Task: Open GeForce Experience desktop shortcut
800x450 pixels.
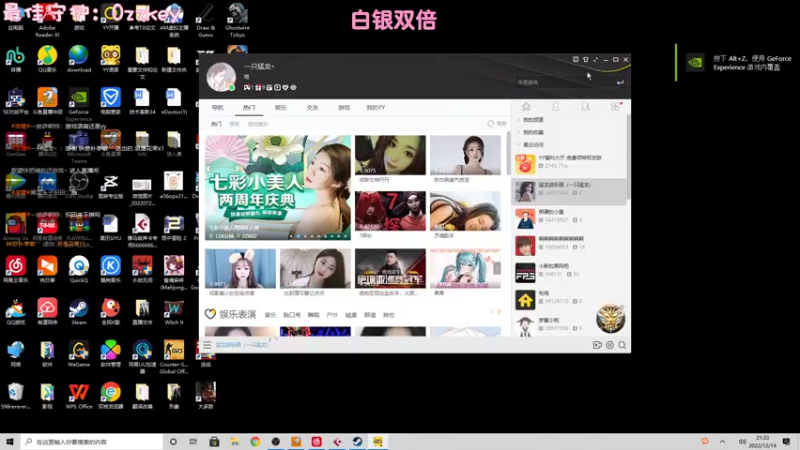Action: [79, 103]
